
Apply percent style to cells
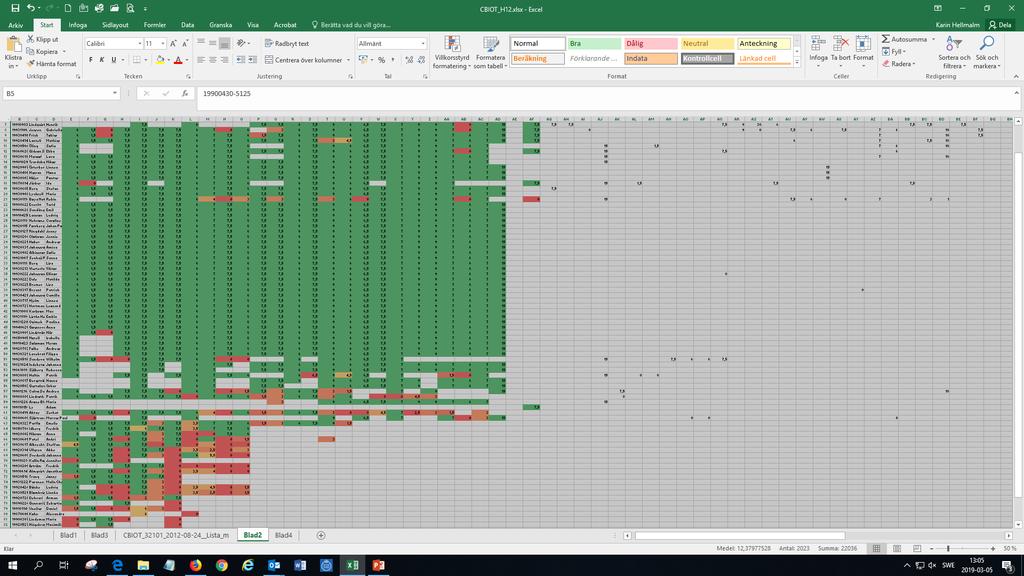point(381,59)
